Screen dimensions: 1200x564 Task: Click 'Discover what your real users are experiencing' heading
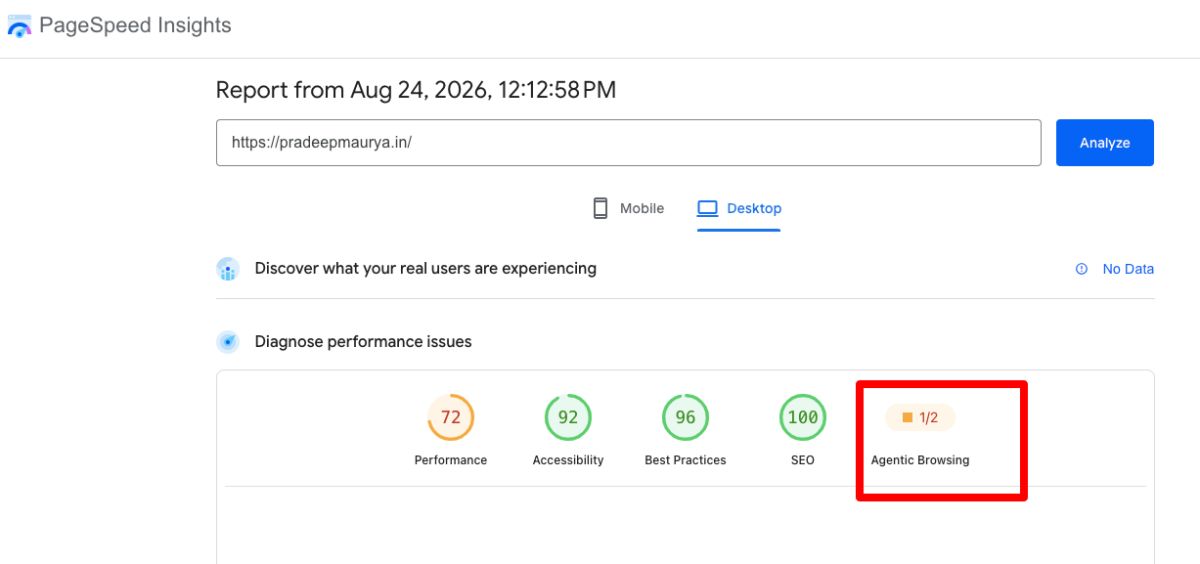click(425, 269)
